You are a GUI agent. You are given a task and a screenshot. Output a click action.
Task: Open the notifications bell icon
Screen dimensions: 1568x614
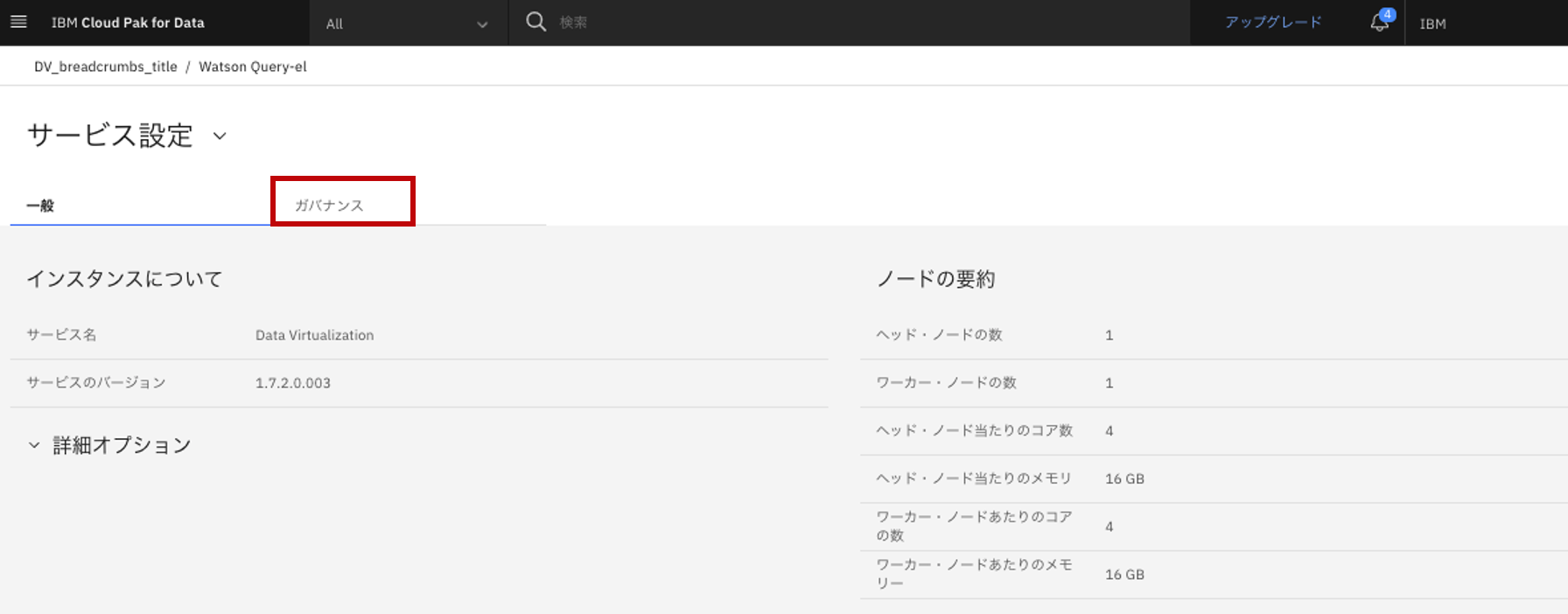coord(1380,22)
